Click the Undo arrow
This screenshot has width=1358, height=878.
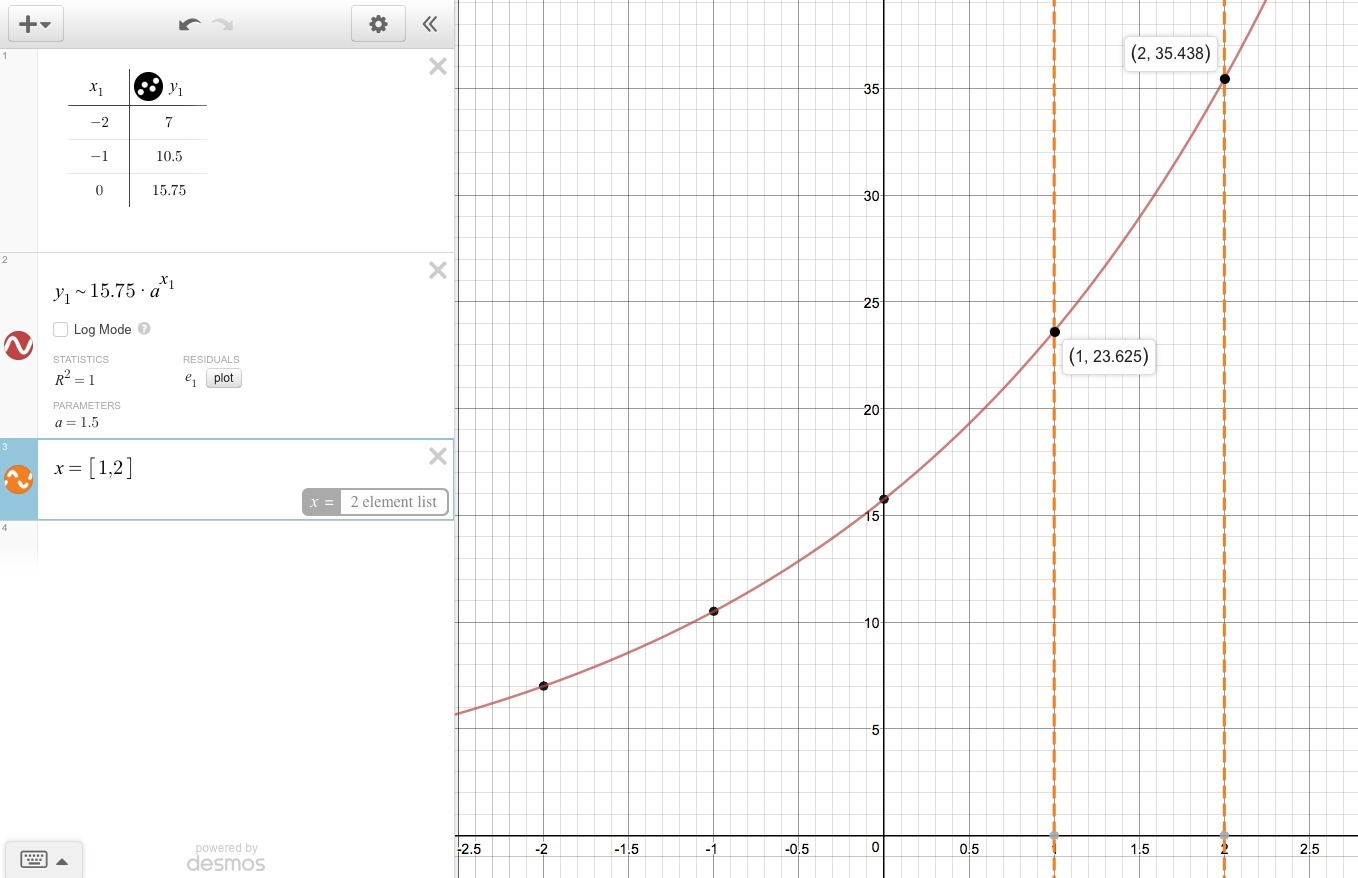tap(189, 24)
